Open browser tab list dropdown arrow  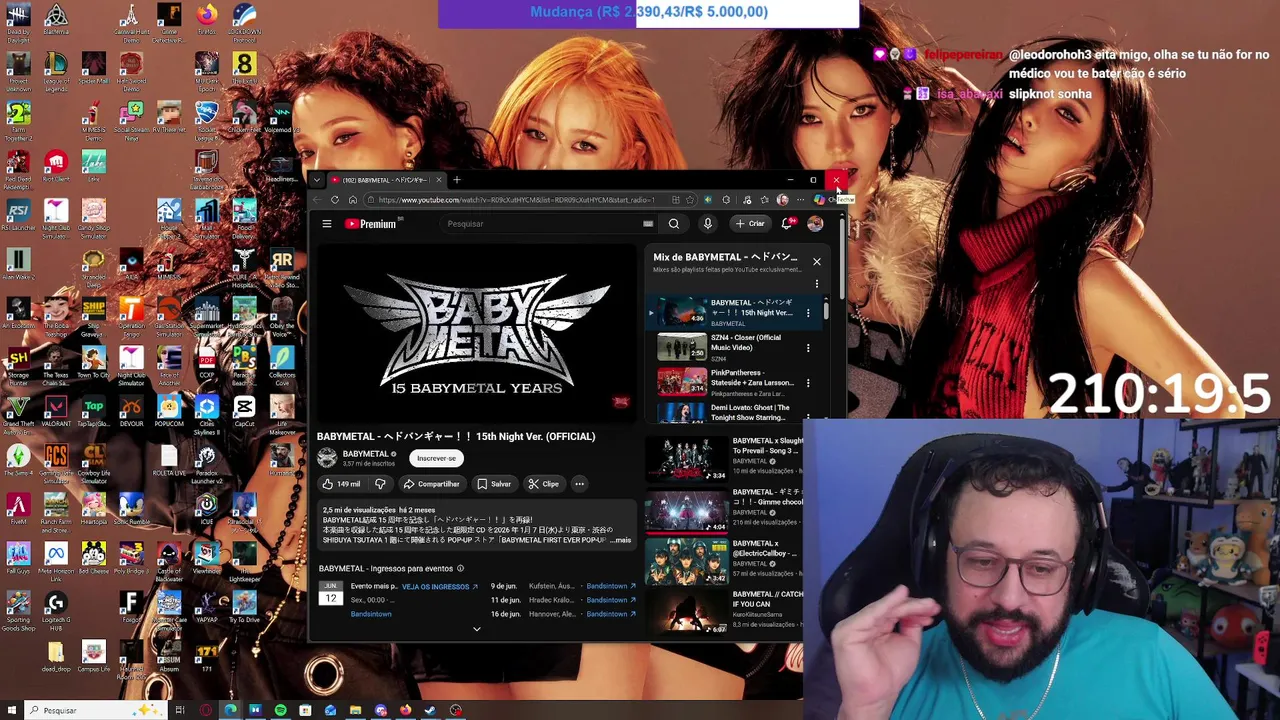317,180
